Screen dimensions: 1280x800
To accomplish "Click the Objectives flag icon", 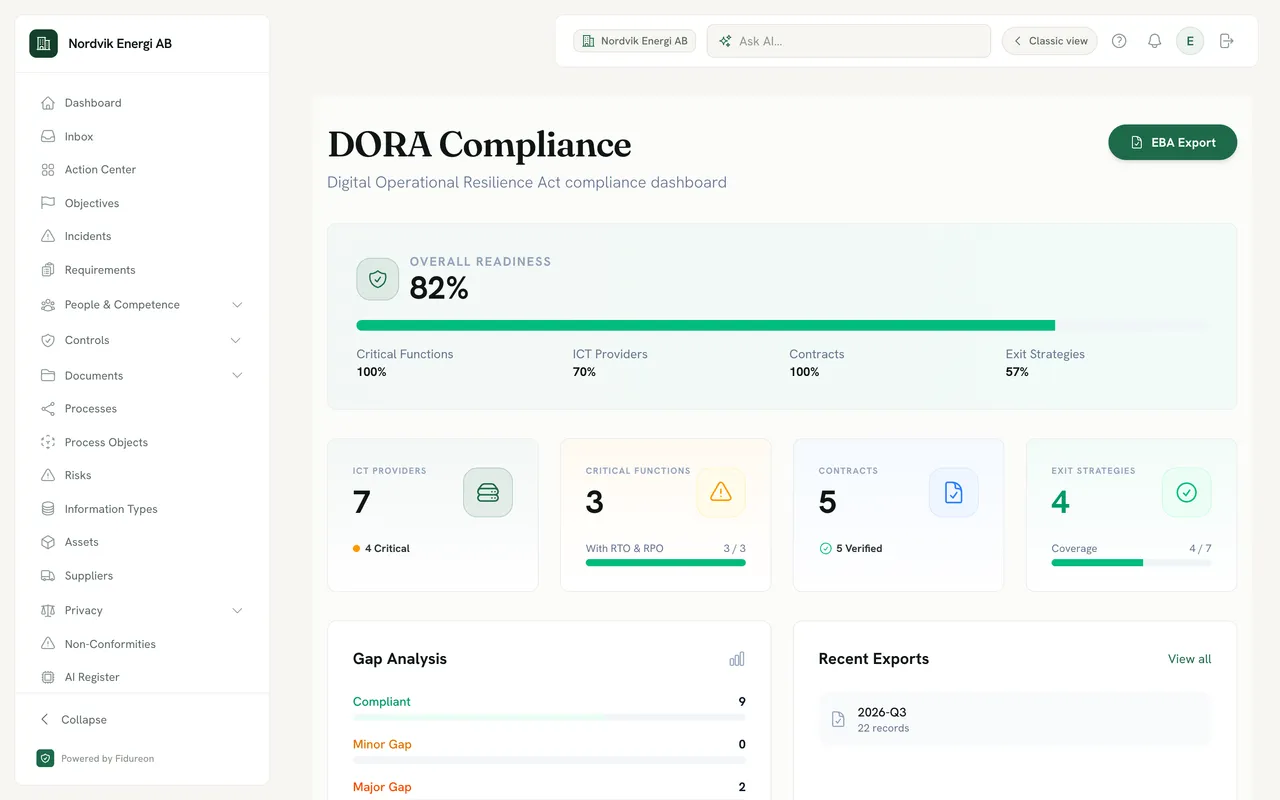I will coord(48,203).
